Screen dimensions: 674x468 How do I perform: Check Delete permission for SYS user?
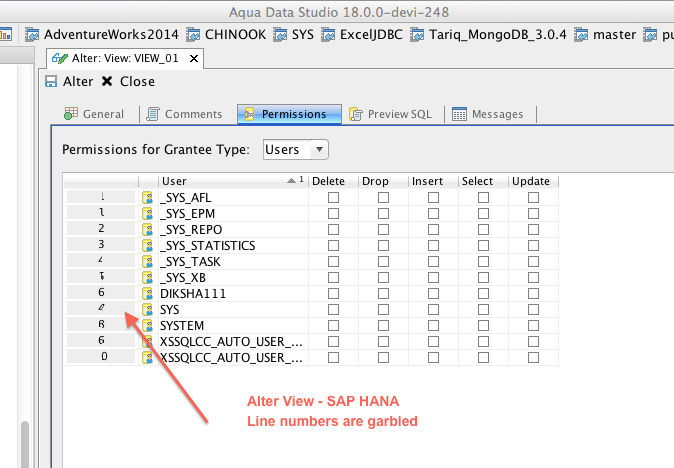click(x=333, y=309)
